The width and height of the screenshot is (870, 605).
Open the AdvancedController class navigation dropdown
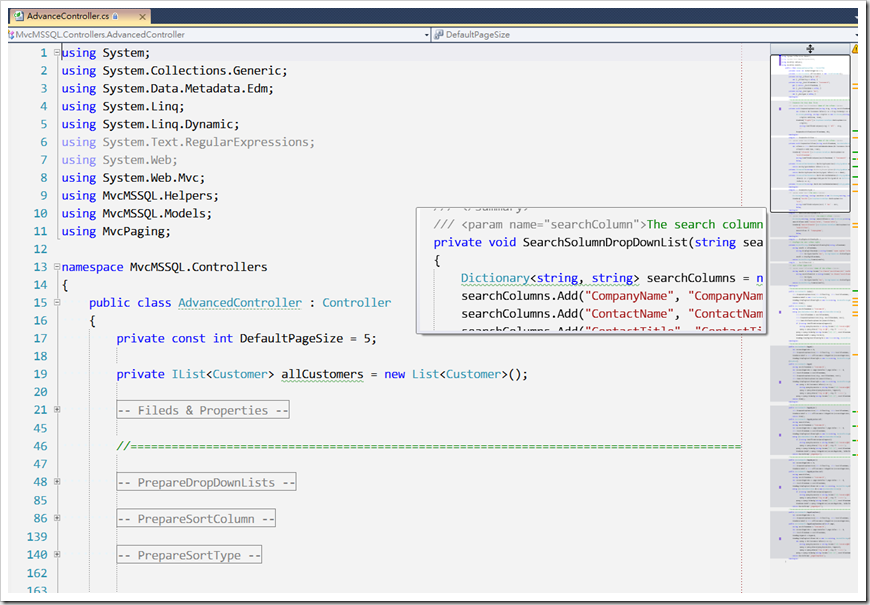click(x=426, y=34)
